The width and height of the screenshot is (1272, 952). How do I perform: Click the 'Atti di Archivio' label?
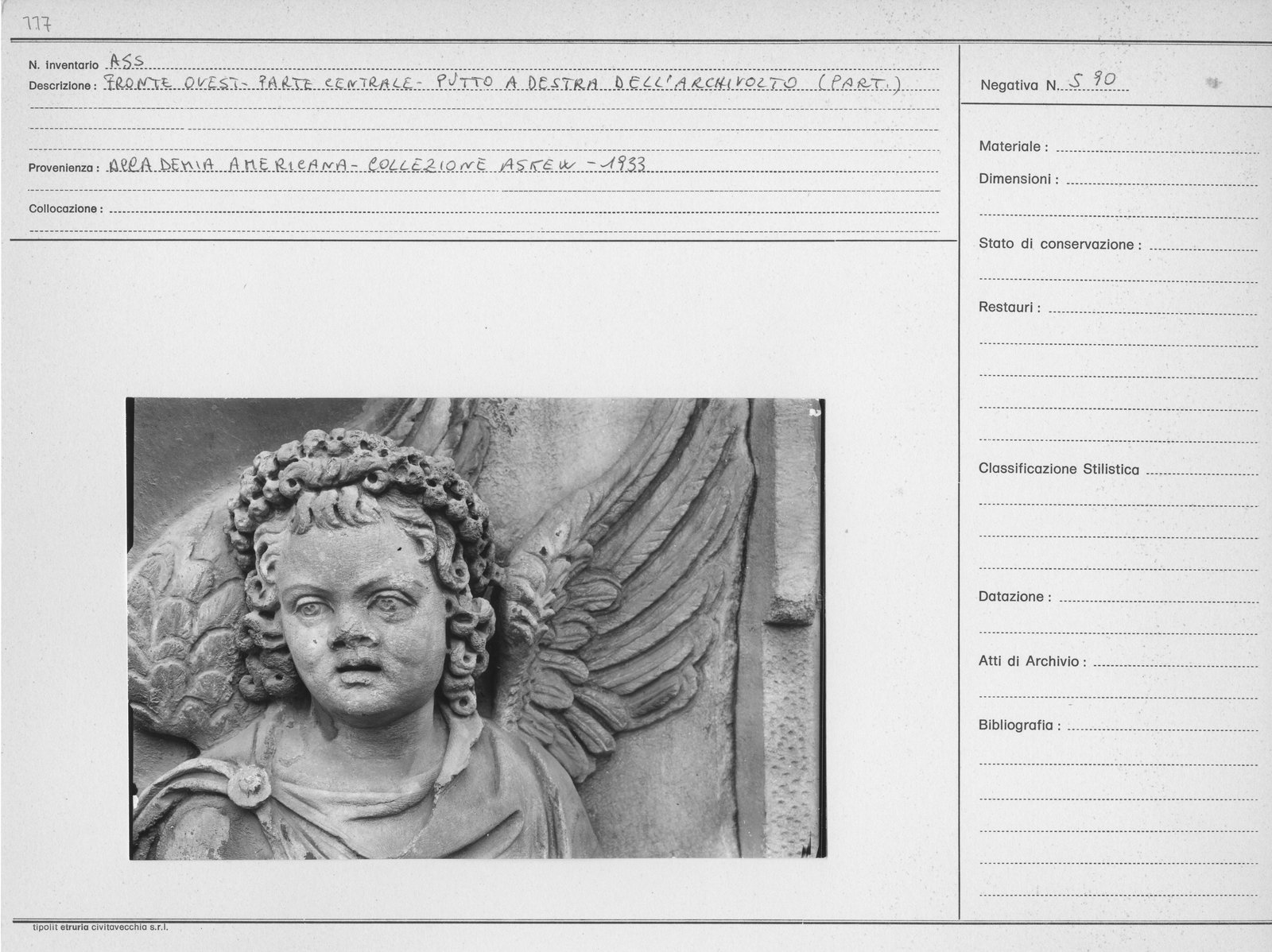(x=1033, y=662)
